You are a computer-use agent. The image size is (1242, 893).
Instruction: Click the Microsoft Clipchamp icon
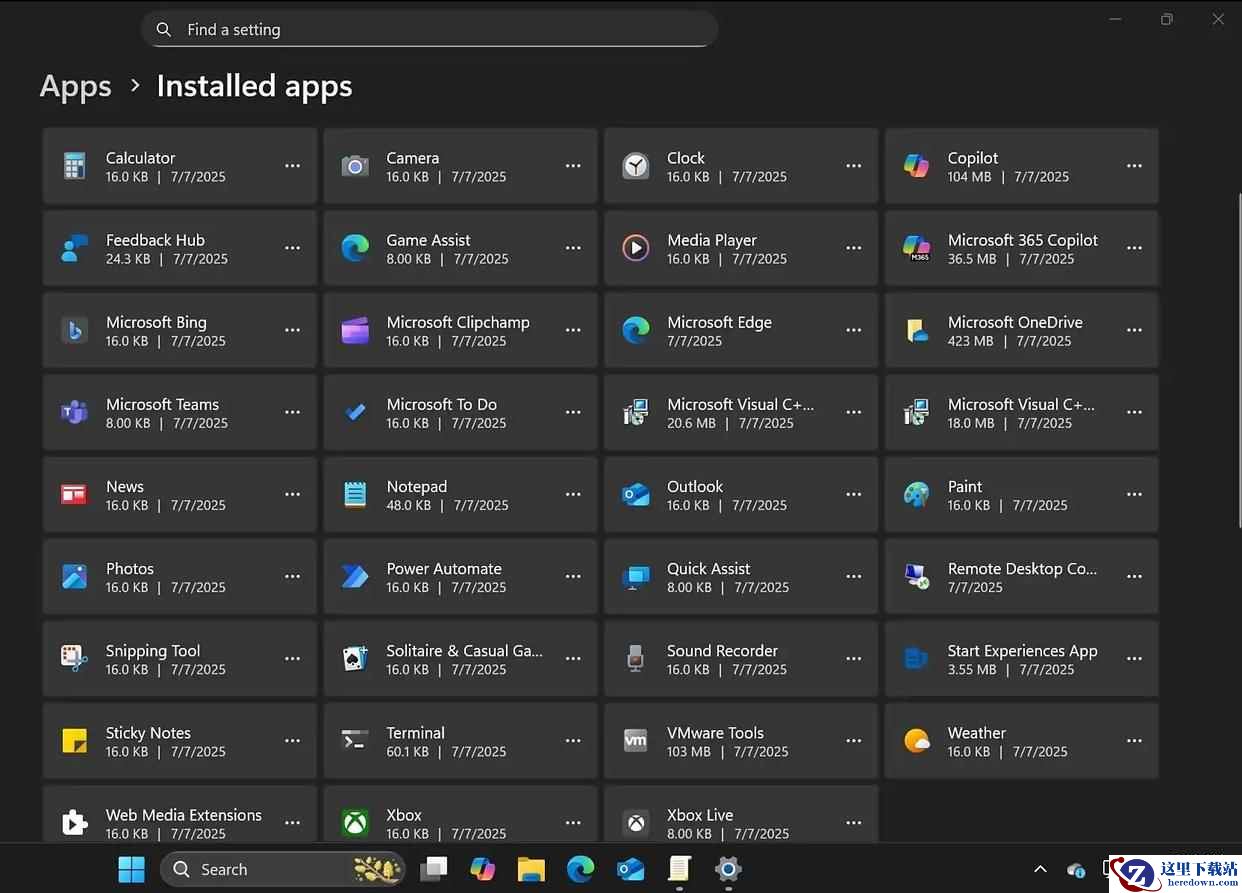[x=355, y=330]
